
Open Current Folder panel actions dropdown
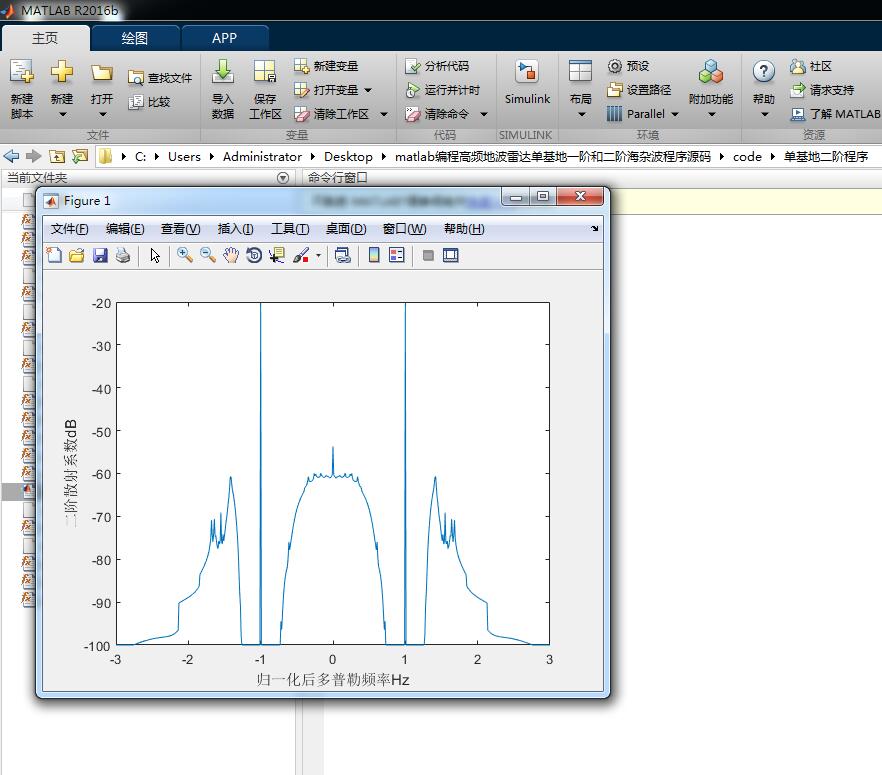pyautogui.click(x=283, y=178)
